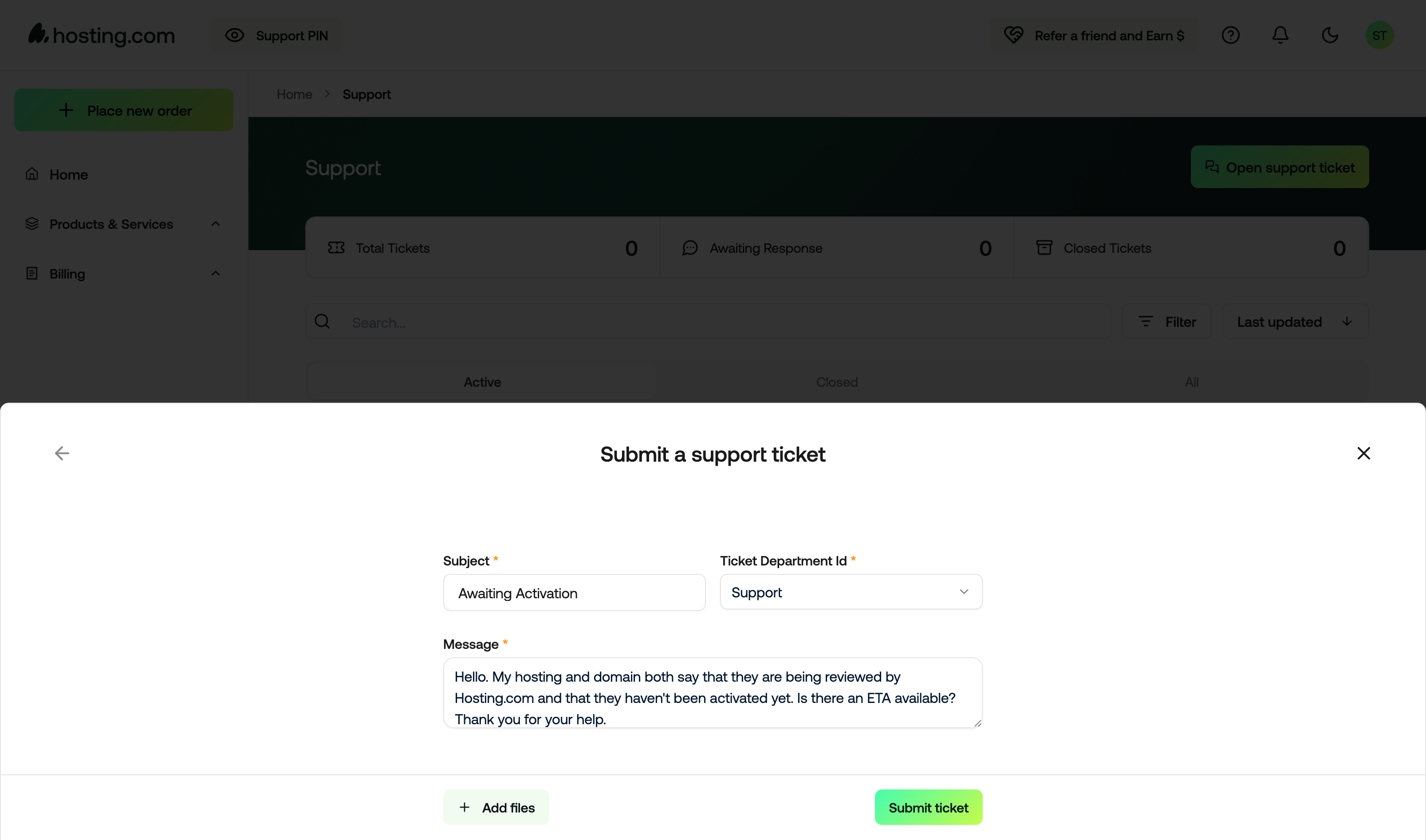Open the Support PIN viewer

click(277, 35)
